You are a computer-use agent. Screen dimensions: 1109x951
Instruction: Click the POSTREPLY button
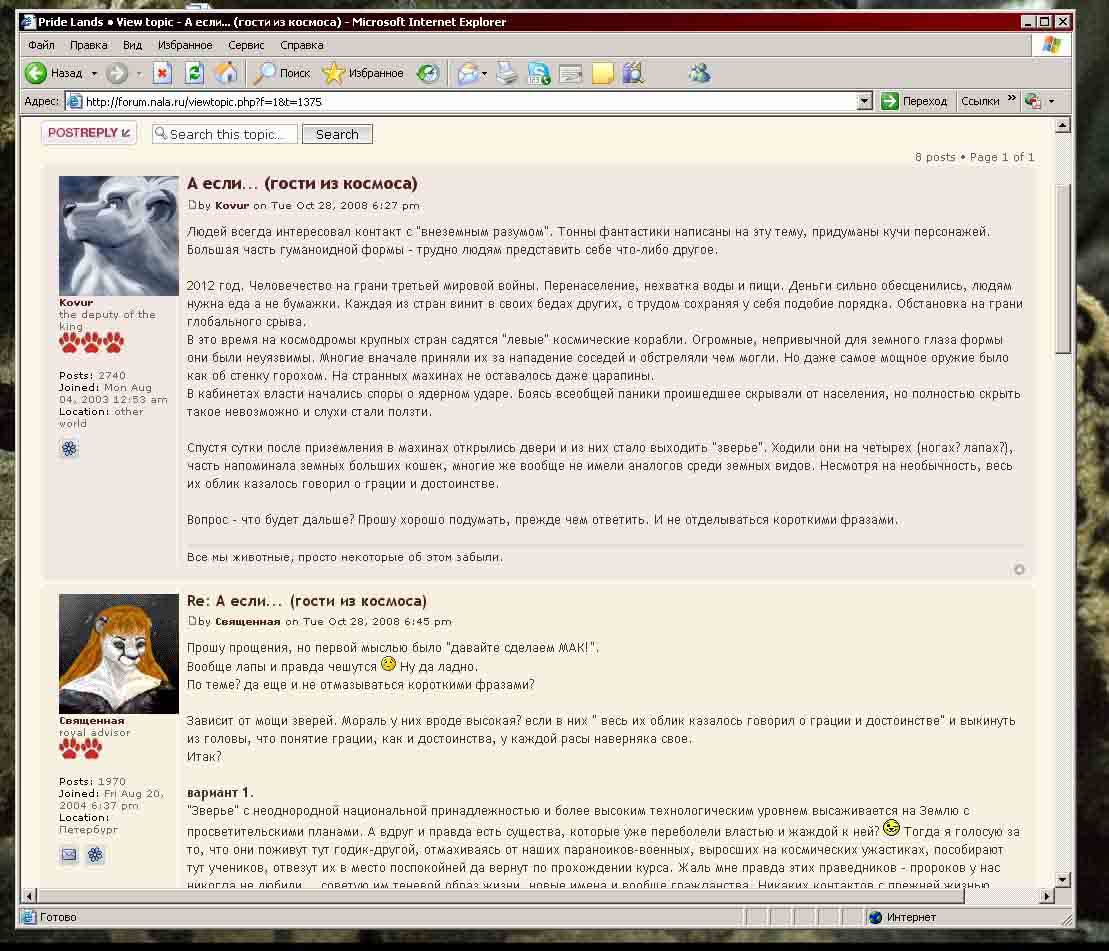point(89,133)
